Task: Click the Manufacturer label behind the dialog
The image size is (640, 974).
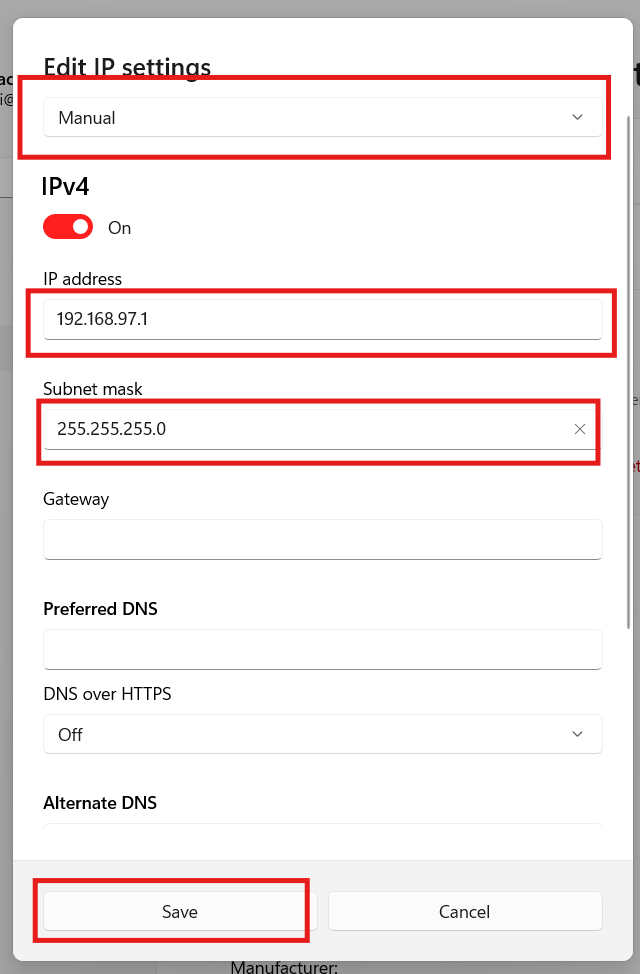Action: coord(284,966)
